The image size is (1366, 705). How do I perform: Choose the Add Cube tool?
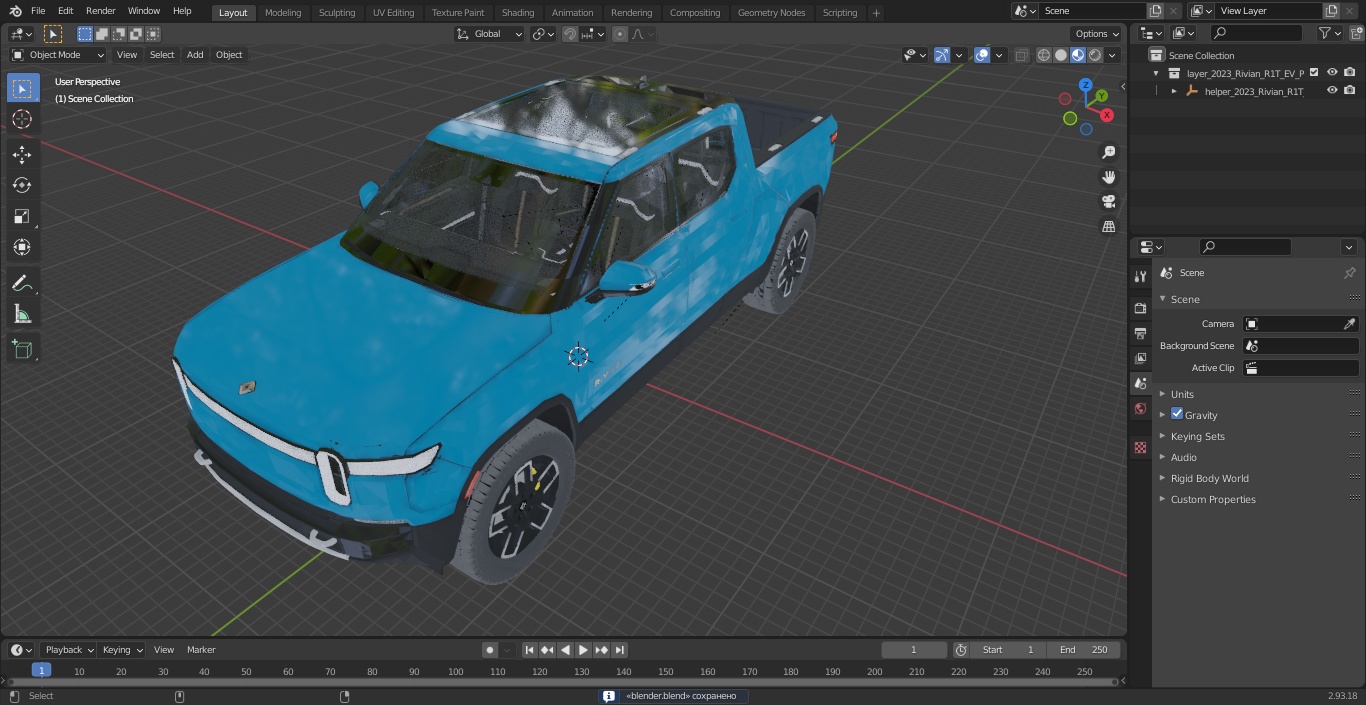point(22,349)
